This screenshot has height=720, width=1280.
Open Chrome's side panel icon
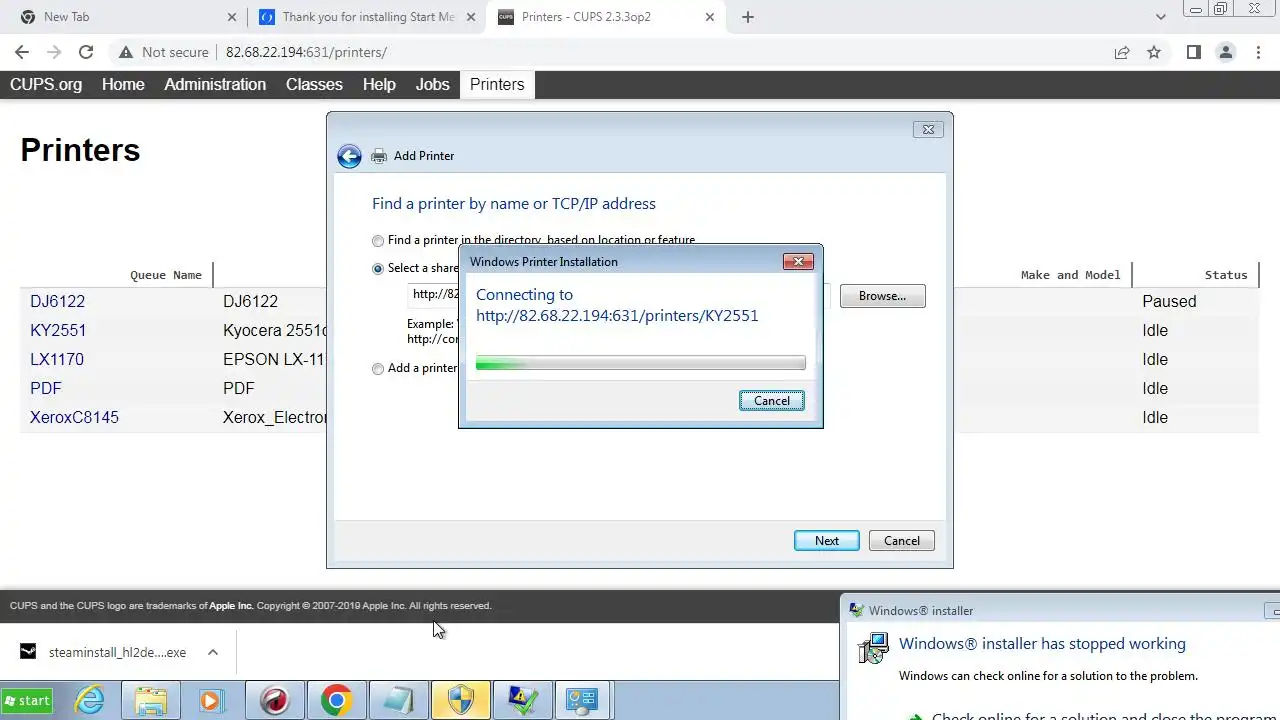click(1193, 52)
